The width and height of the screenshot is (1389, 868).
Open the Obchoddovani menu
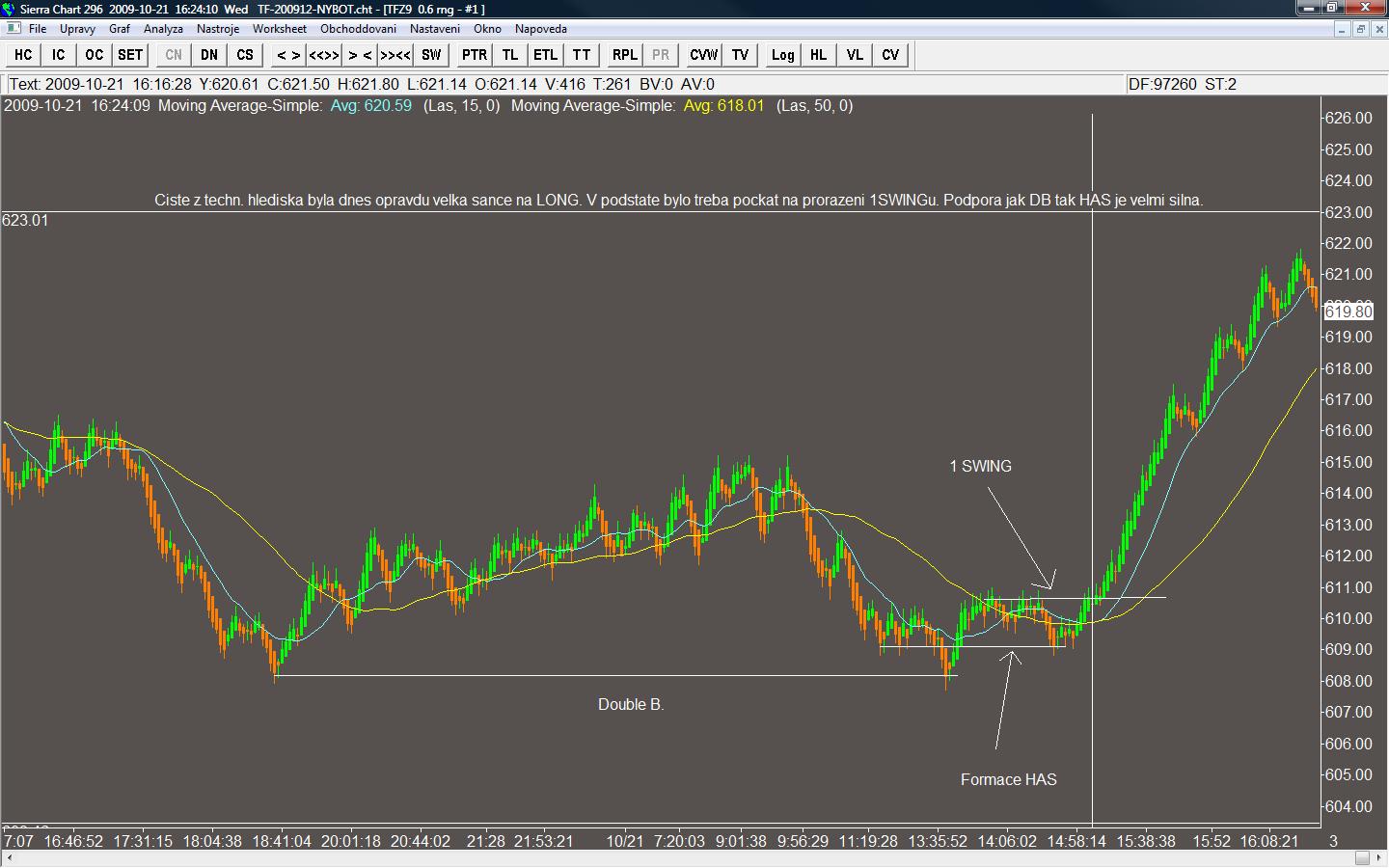(x=358, y=29)
